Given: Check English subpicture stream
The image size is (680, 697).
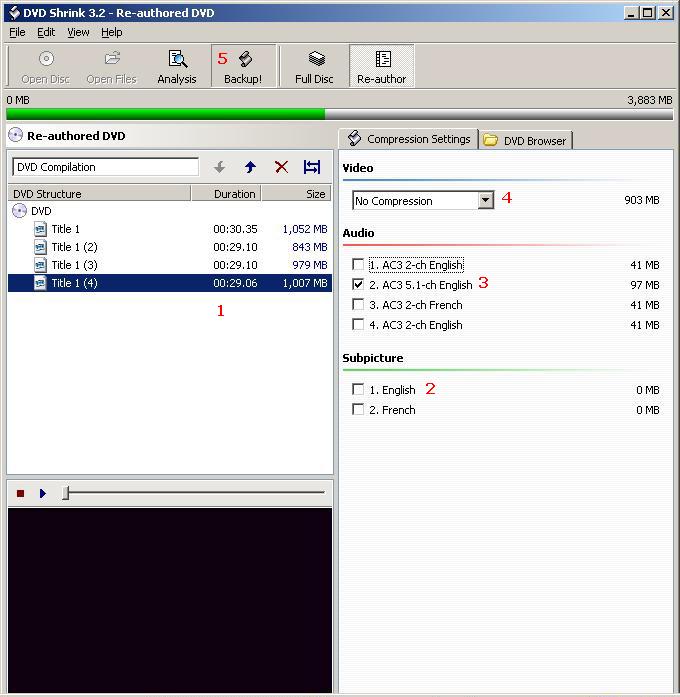Looking at the screenshot, I should pos(358,389).
